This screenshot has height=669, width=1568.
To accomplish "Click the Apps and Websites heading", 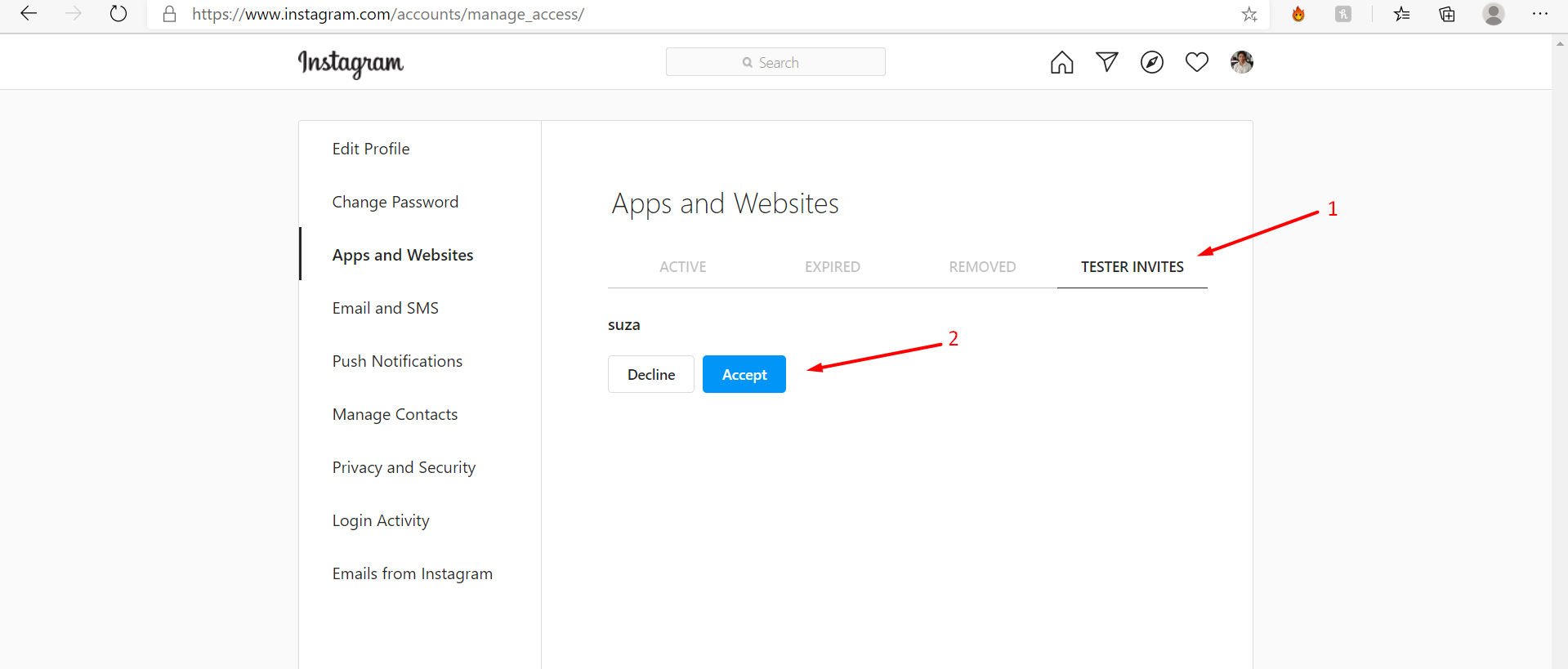I will [x=726, y=204].
